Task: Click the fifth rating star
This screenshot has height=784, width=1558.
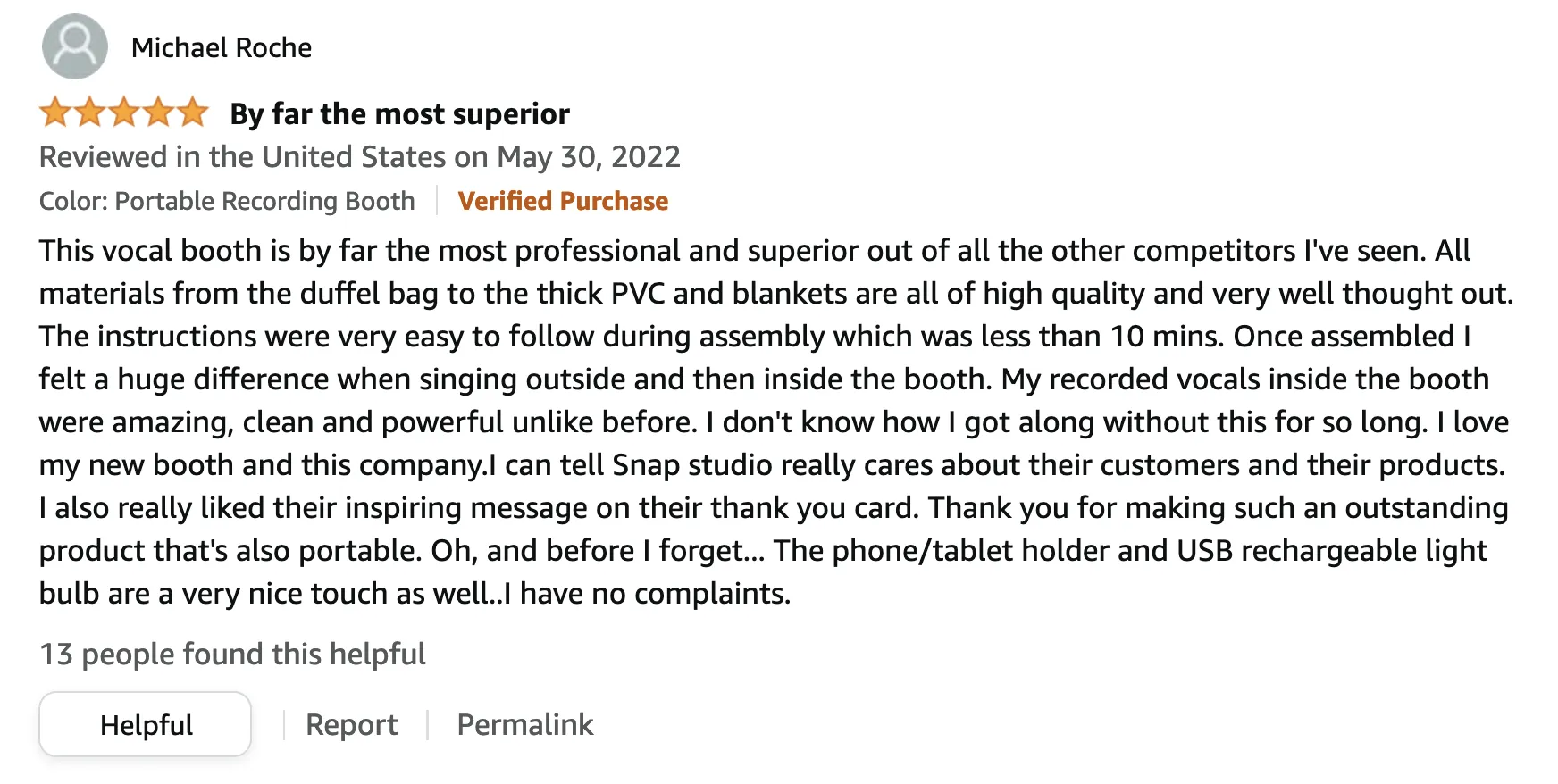Action: [x=192, y=113]
